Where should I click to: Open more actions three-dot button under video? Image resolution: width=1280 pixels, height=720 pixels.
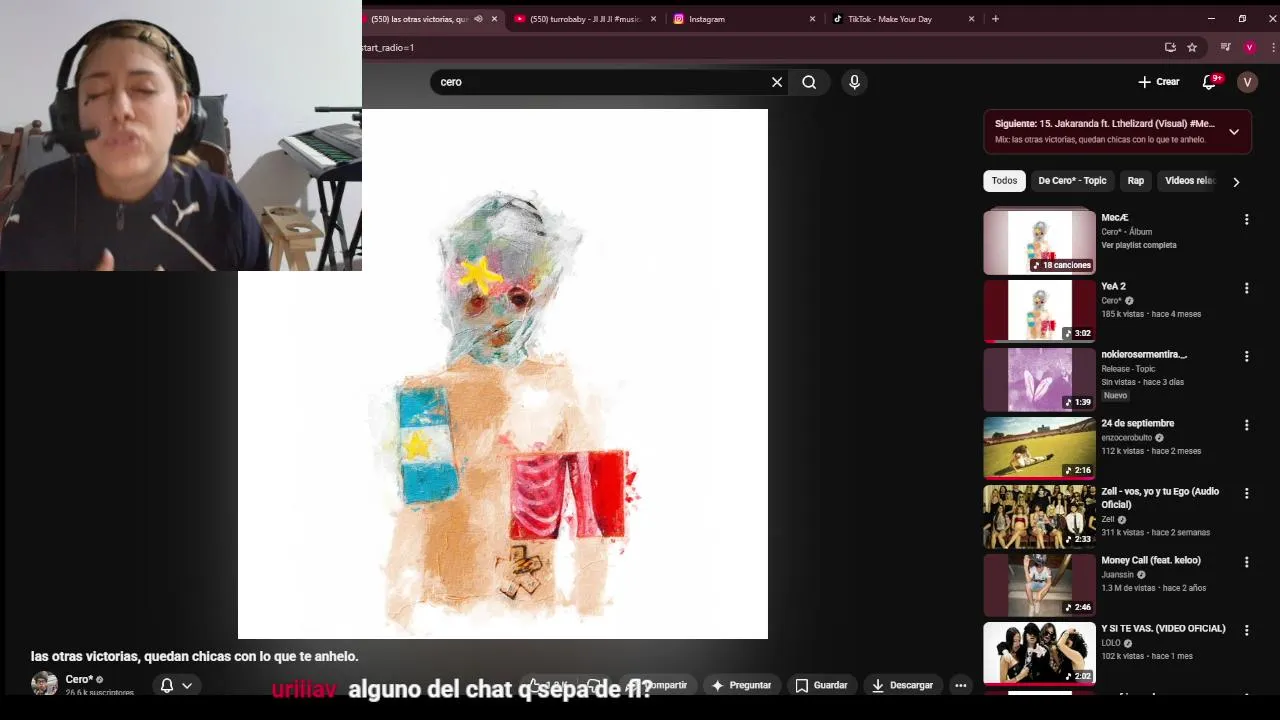(960, 685)
